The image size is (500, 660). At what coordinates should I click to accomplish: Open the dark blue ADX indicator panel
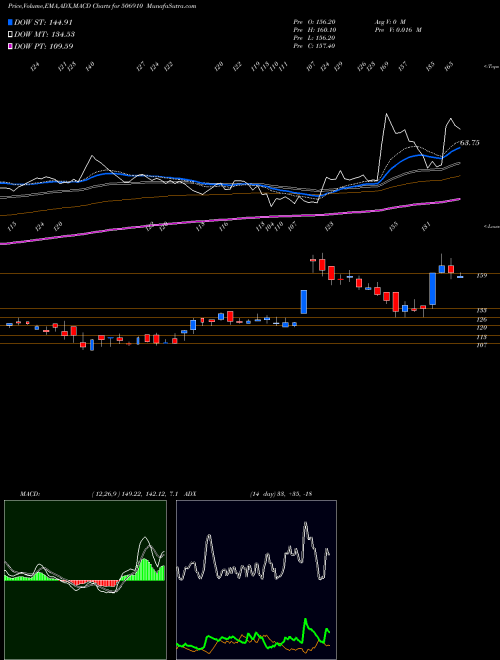tap(256, 580)
